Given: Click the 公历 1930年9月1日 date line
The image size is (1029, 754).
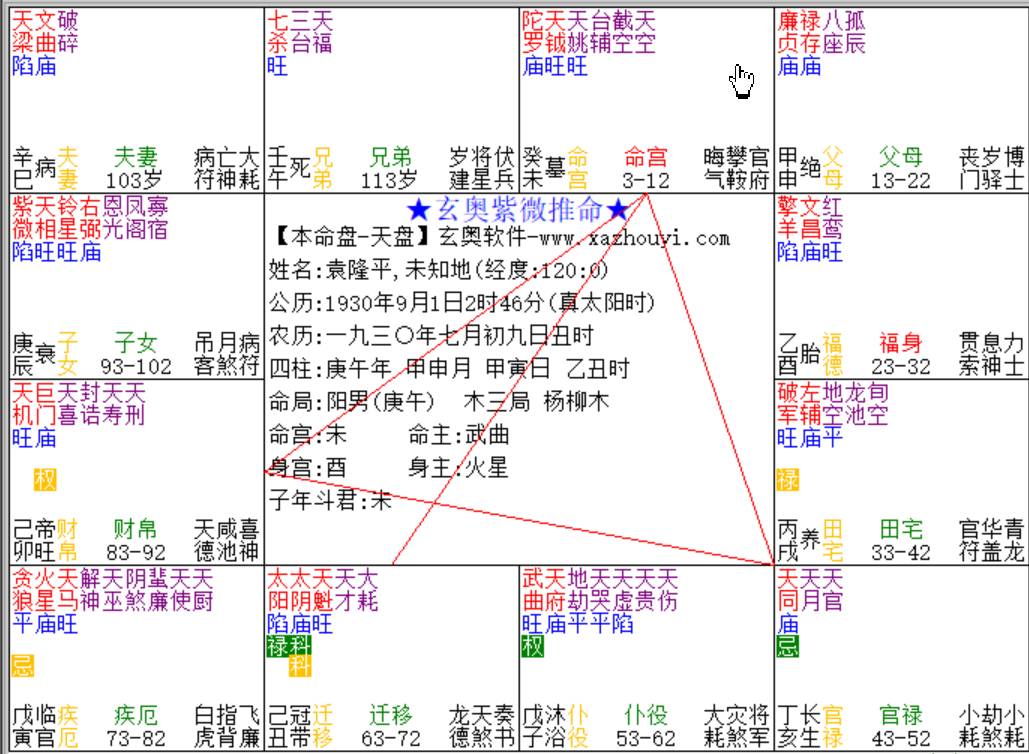Looking at the screenshot, I should pyautogui.click(x=463, y=303).
